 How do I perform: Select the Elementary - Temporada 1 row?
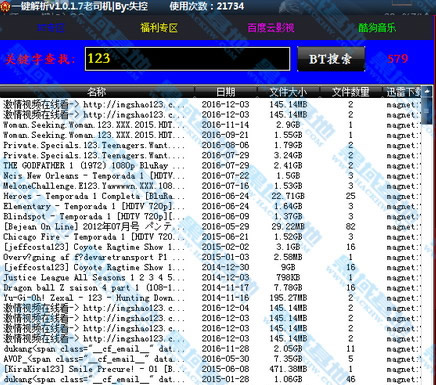point(211,206)
